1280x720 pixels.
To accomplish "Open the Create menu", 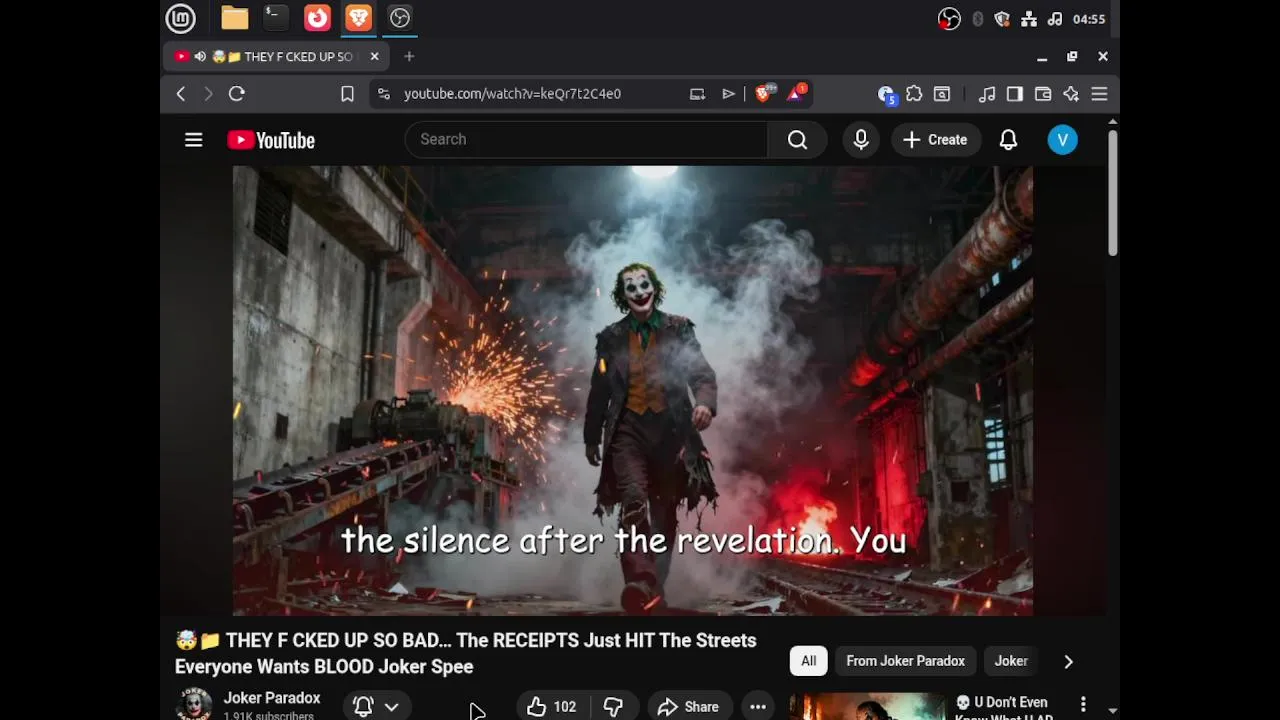I will [x=935, y=139].
